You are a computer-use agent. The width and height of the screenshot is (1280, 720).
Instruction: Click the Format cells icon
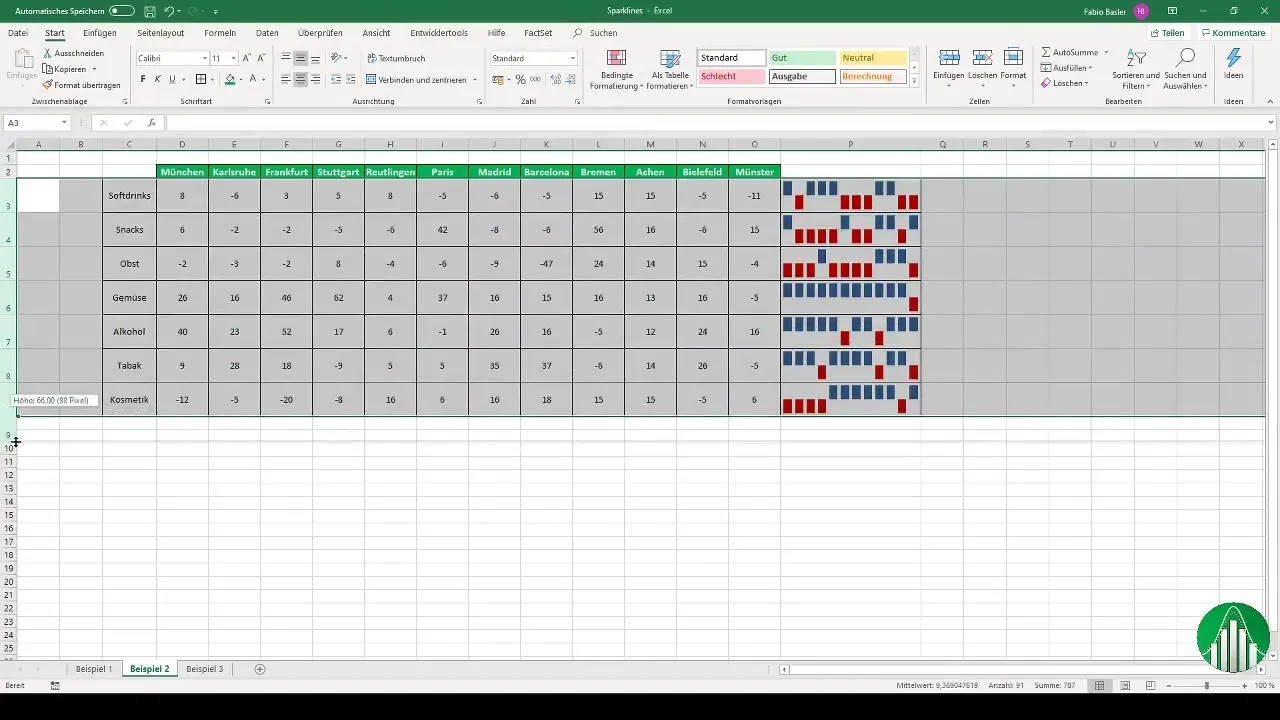1013,58
